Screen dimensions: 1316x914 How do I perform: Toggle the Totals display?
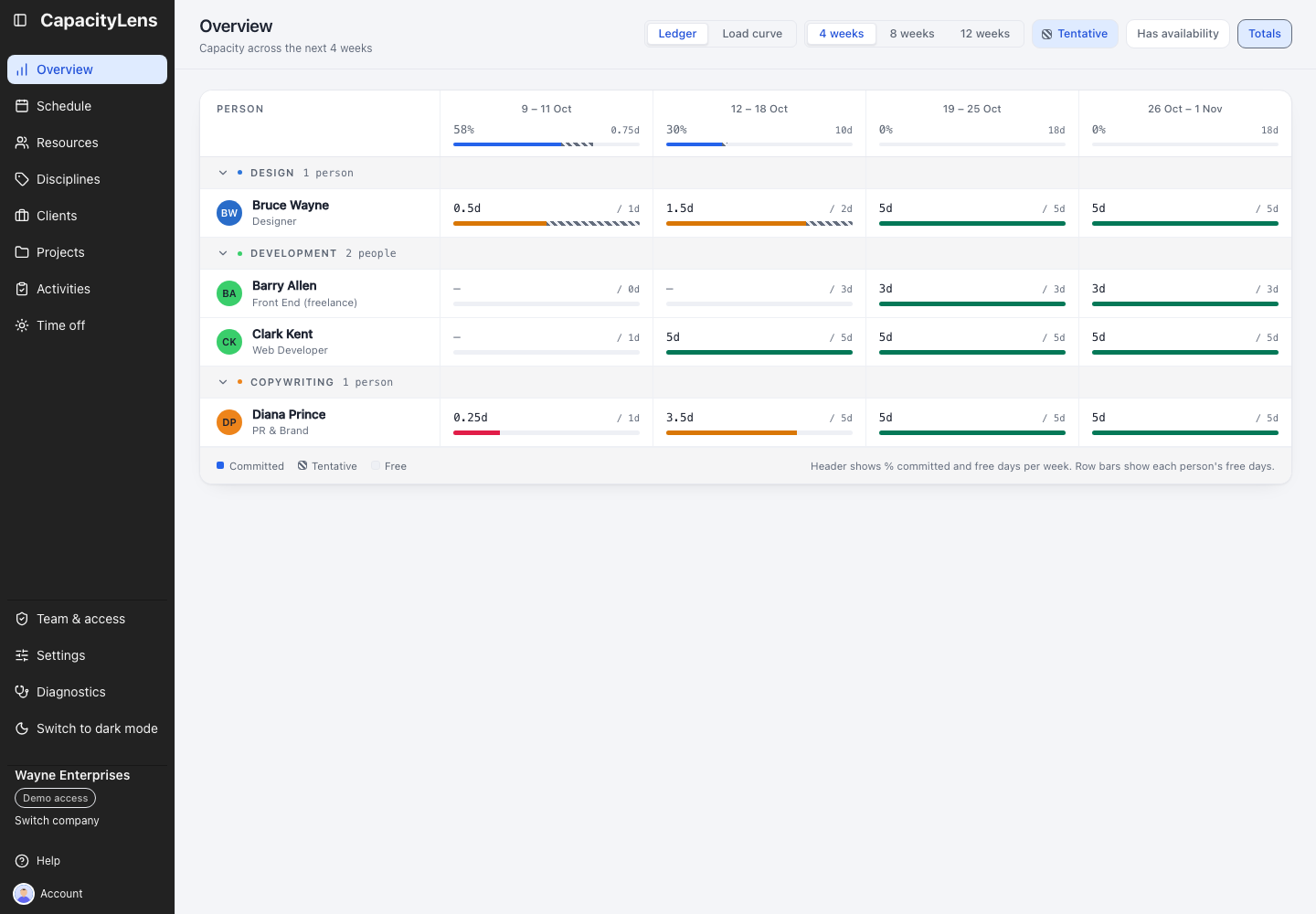tap(1265, 34)
